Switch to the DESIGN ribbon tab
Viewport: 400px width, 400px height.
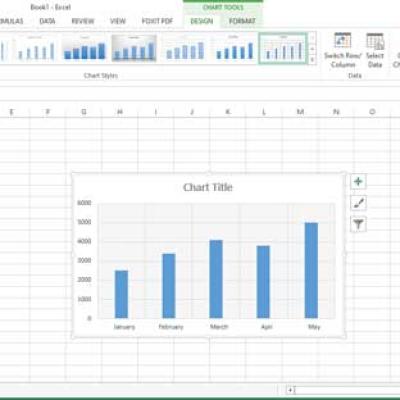click(x=202, y=21)
